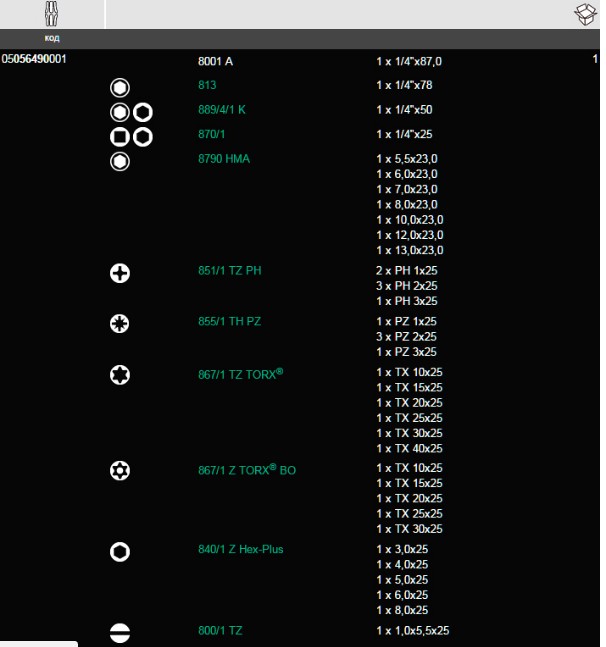Click the hex icon beside 840/1 Z Hex-Plus
This screenshot has height=647, width=606.
[x=120, y=552]
